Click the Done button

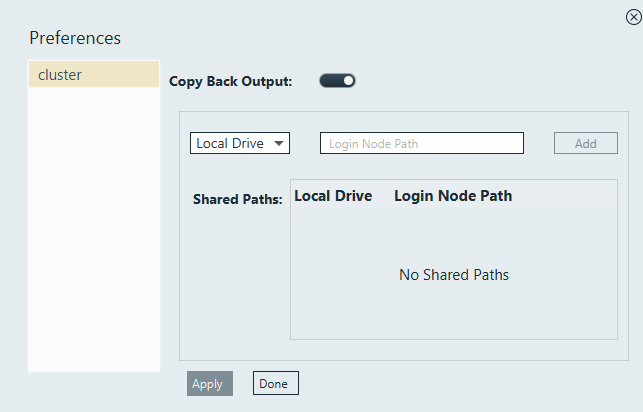[275, 383]
